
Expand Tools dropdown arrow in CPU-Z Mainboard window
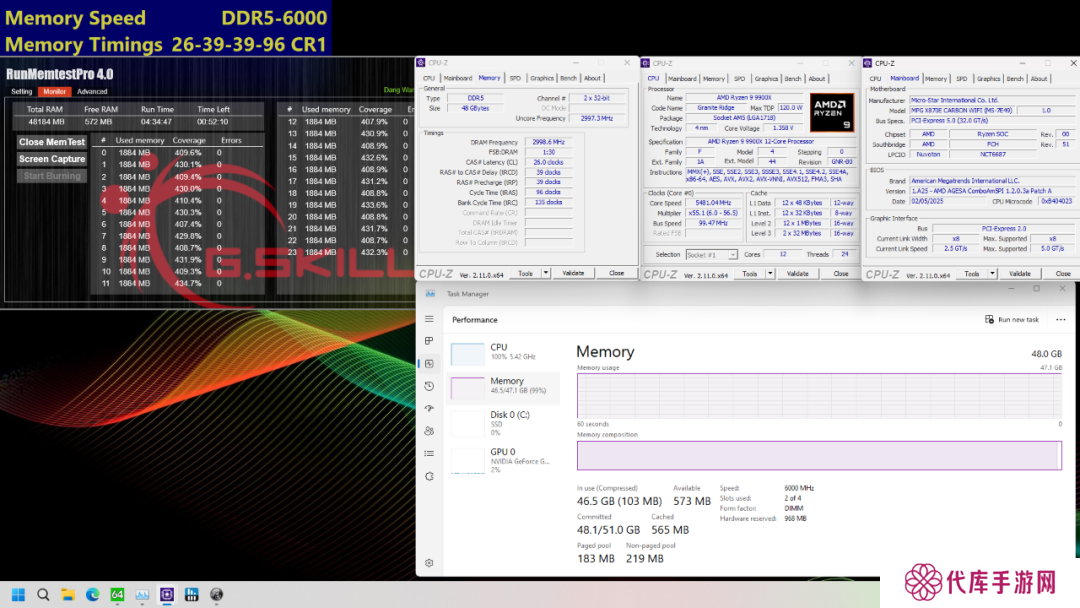click(x=993, y=274)
